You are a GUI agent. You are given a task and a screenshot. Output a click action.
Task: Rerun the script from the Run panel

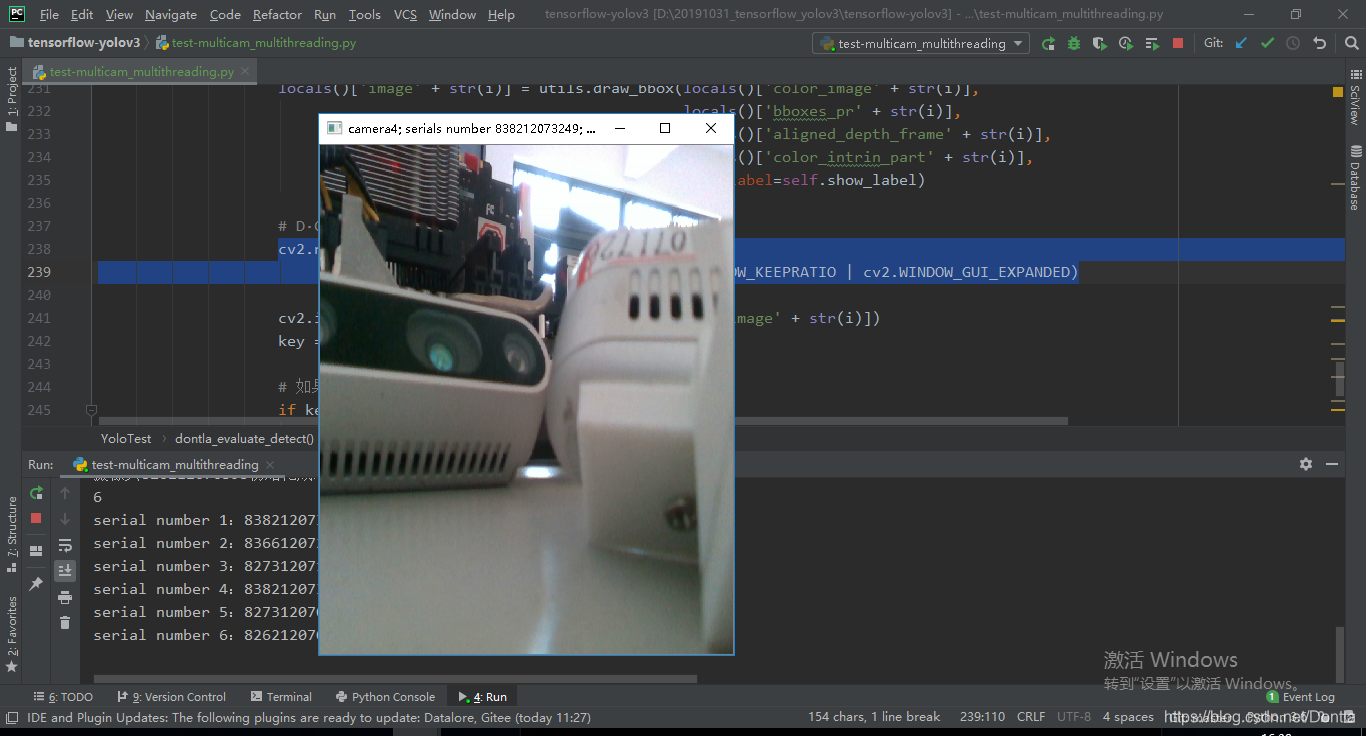(x=36, y=494)
